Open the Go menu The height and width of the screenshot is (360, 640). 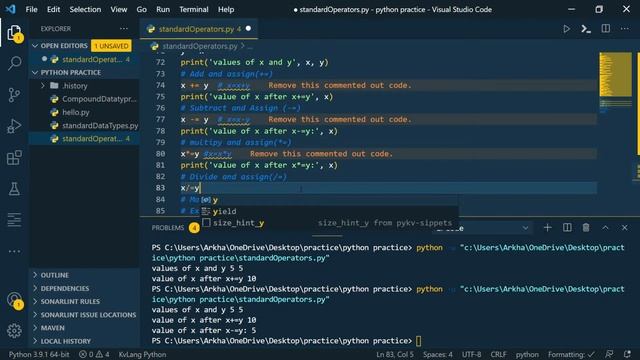[x=142, y=9]
